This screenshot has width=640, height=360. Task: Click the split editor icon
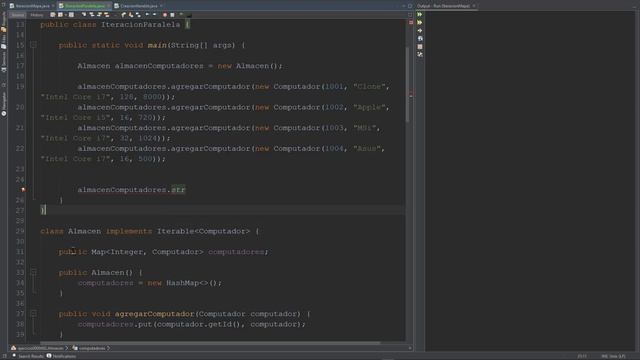click(410, 15)
